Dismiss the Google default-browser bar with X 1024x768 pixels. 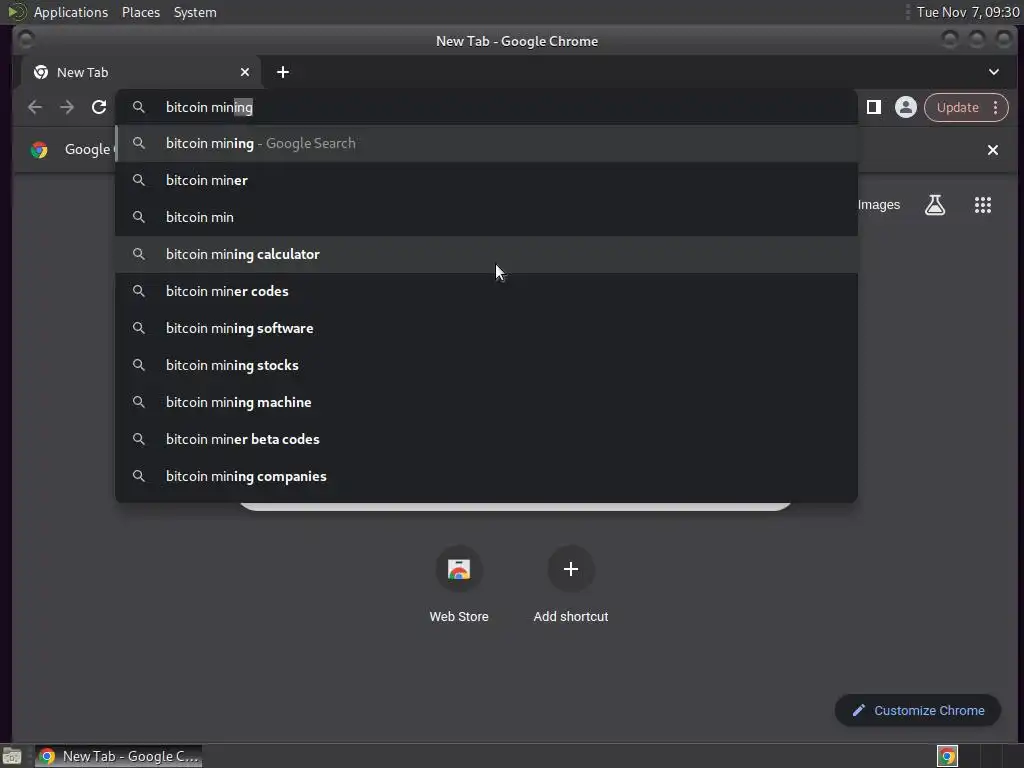pyautogui.click(x=993, y=150)
